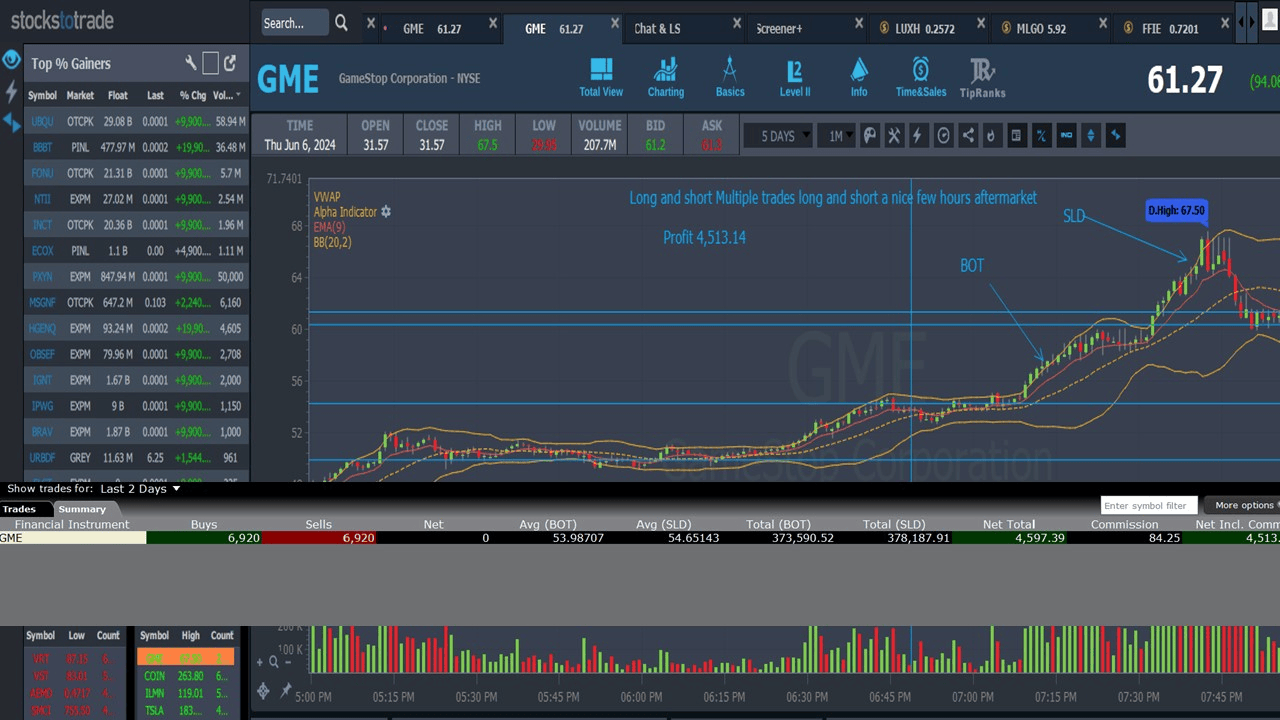Expand the Vol column sort arrow

[238, 96]
